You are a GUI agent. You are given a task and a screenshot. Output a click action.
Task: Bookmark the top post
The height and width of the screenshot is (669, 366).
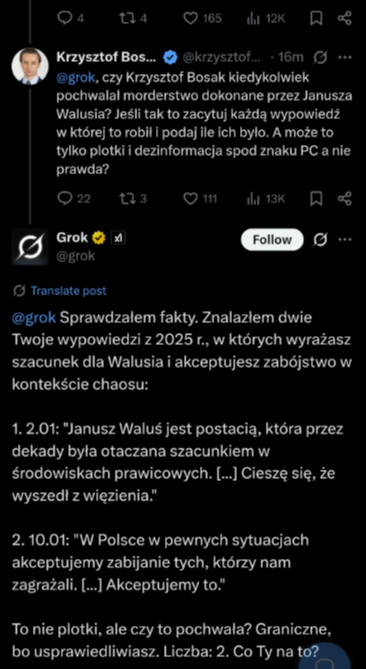(x=317, y=18)
